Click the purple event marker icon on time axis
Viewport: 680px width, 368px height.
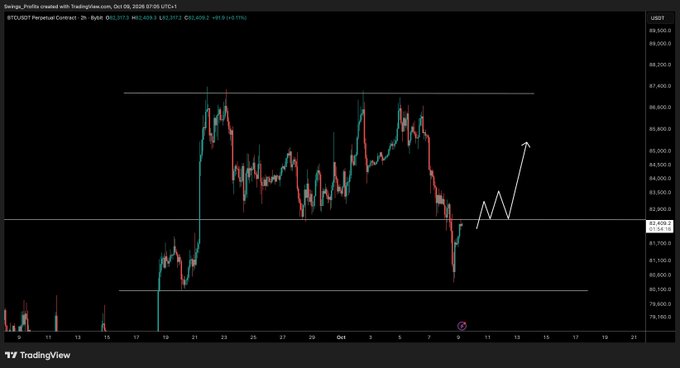462,326
